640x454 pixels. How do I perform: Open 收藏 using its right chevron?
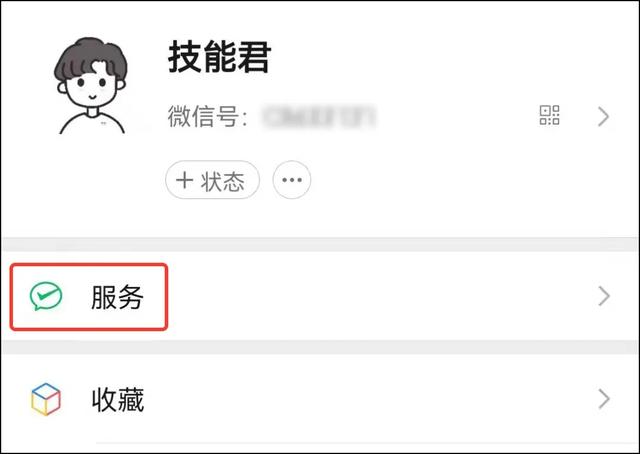(604, 399)
